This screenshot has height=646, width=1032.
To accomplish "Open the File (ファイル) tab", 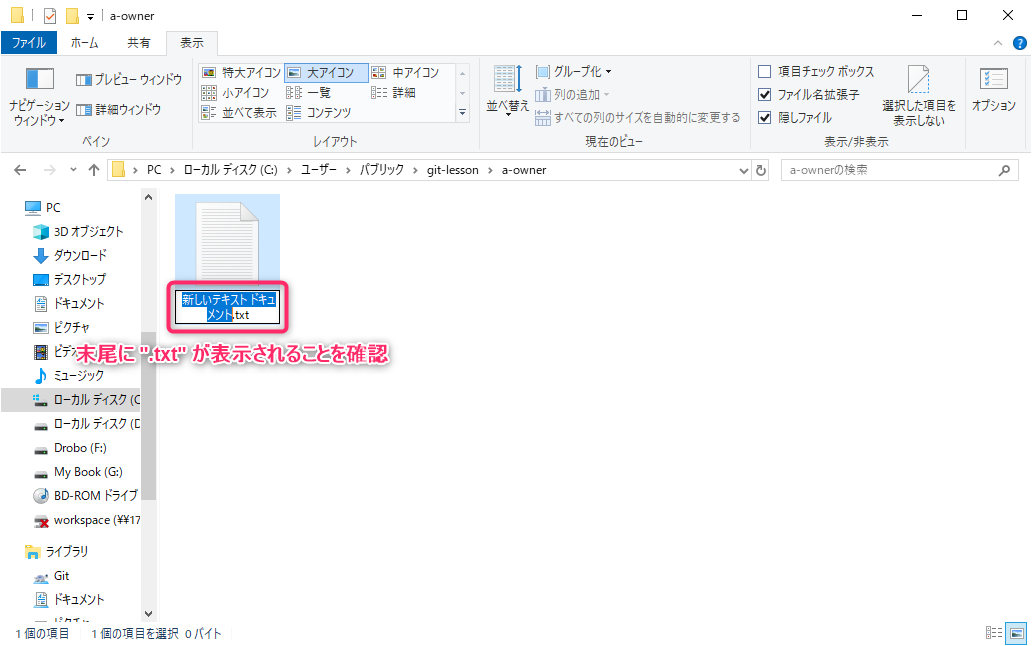I will coord(29,43).
